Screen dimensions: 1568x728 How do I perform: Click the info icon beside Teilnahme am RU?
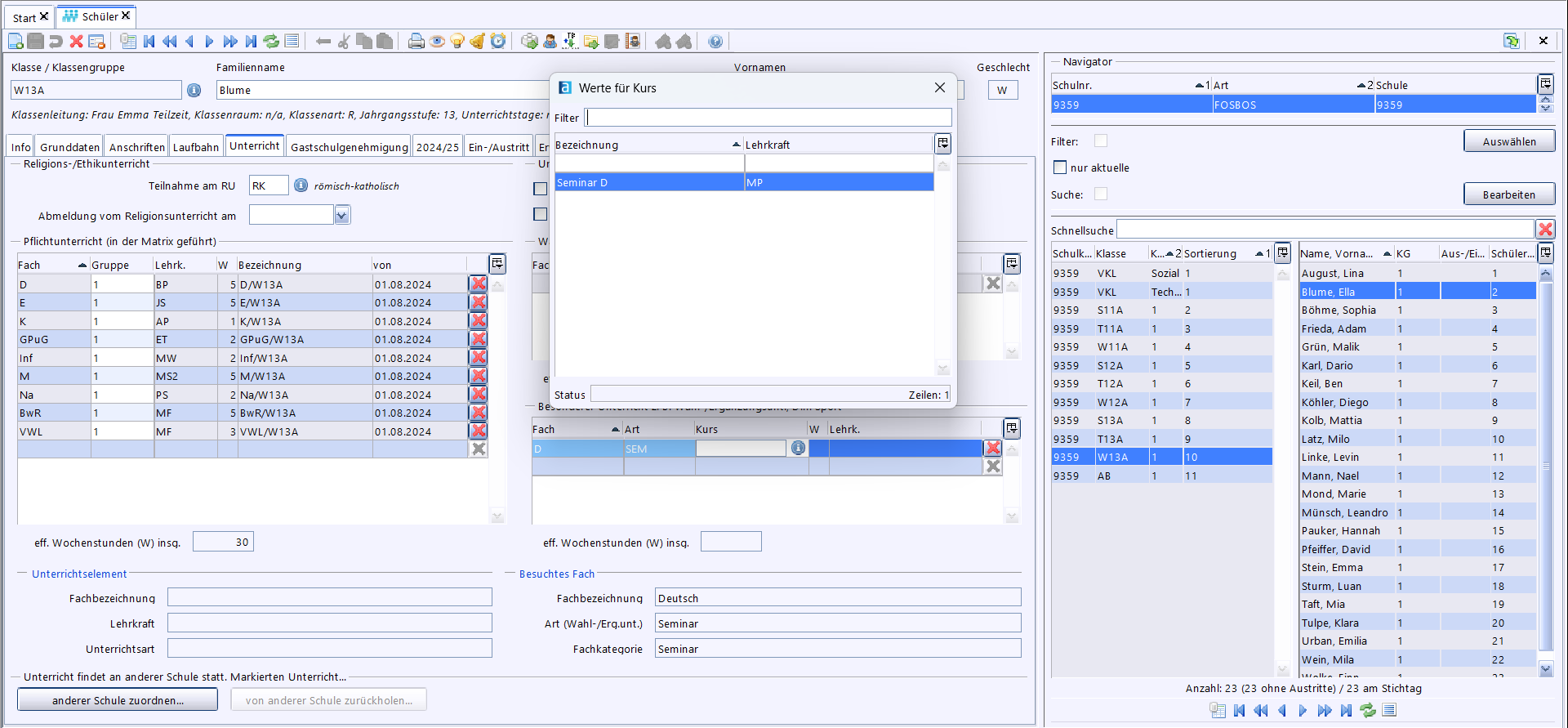(x=301, y=185)
